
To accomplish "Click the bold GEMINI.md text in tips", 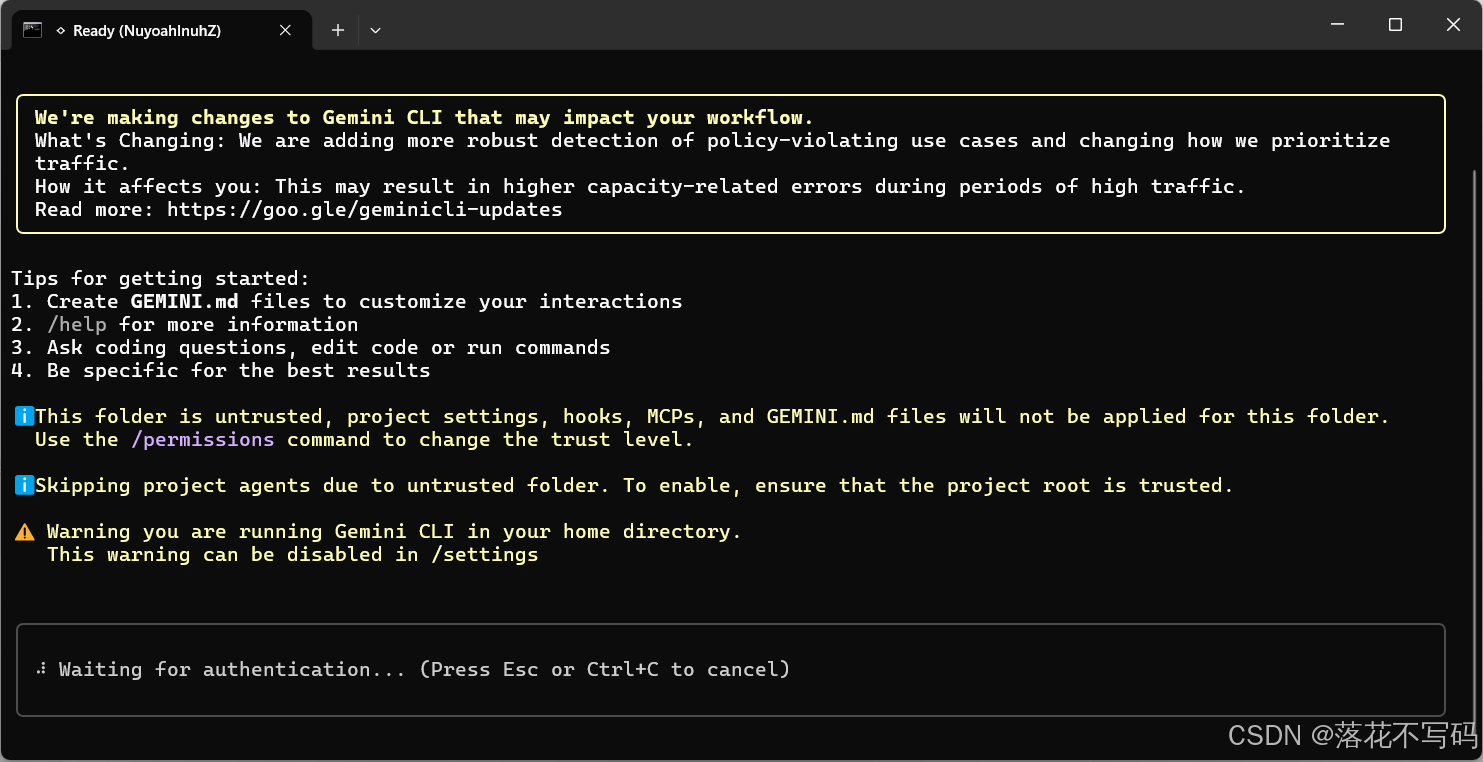I will click(185, 301).
